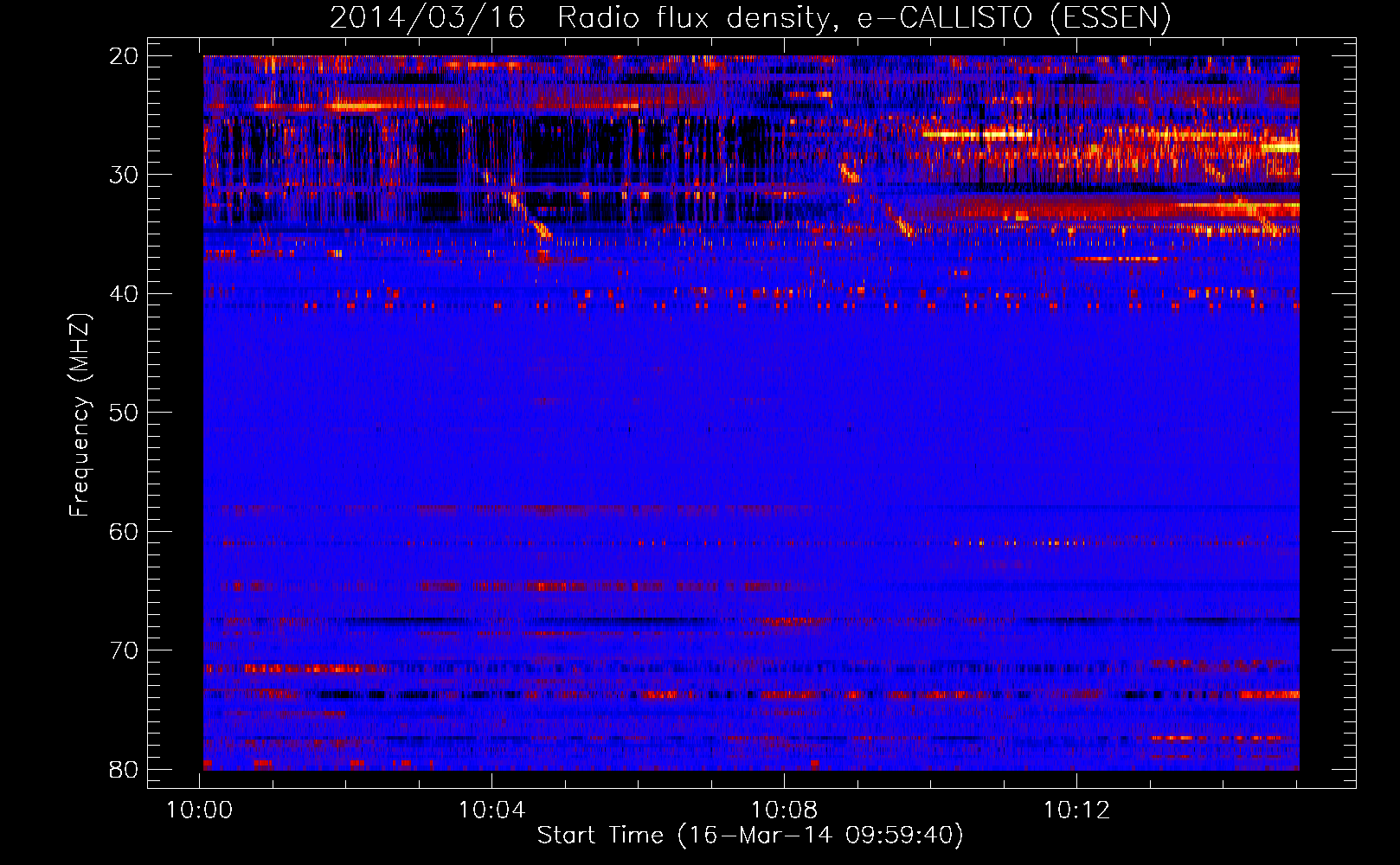Screen dimensions: 1400x865
Task: Click the '60' frequency tick label
Action: [124, 532]
